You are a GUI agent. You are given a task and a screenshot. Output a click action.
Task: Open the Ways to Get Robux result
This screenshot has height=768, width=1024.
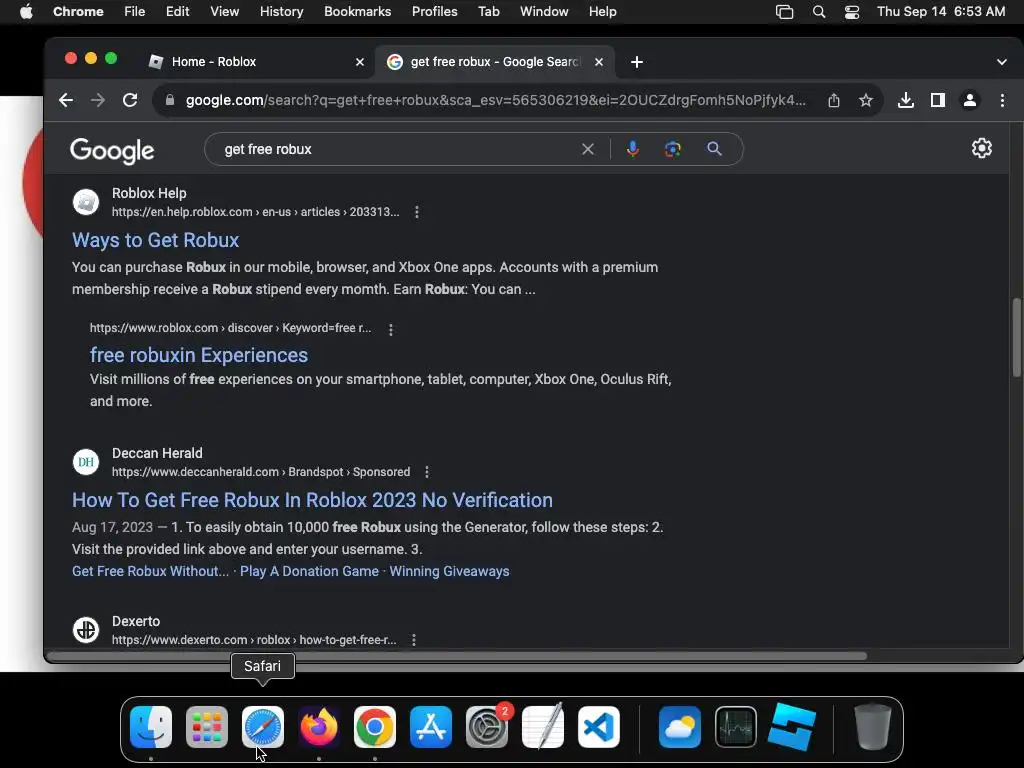[x=155, y=240]
